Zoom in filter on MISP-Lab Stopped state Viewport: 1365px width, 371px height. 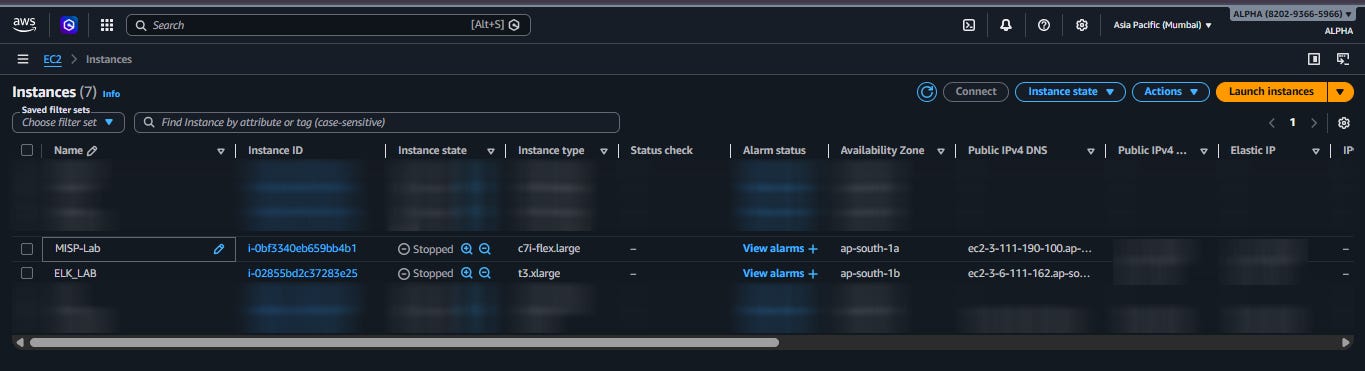pos(466,249)
